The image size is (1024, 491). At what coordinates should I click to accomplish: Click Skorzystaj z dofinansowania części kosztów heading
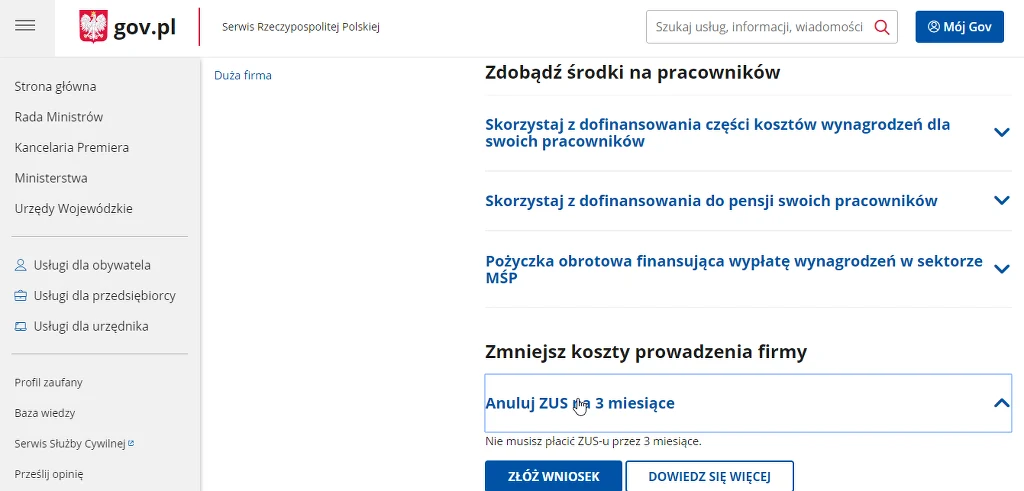(718, 133)
